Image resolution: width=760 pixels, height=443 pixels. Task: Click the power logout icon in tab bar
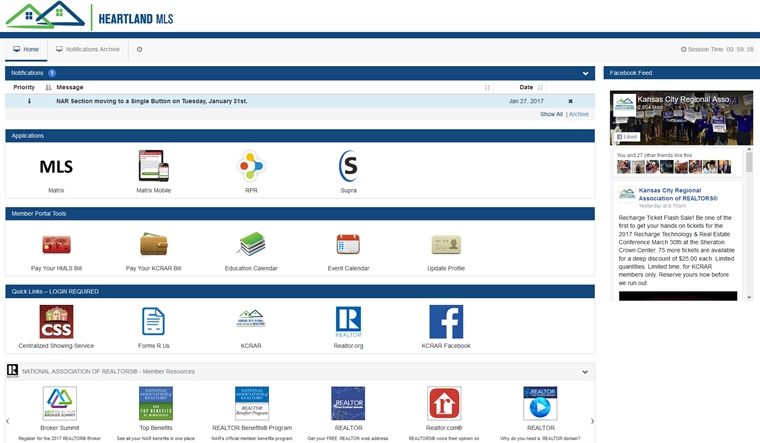point(140,49)
